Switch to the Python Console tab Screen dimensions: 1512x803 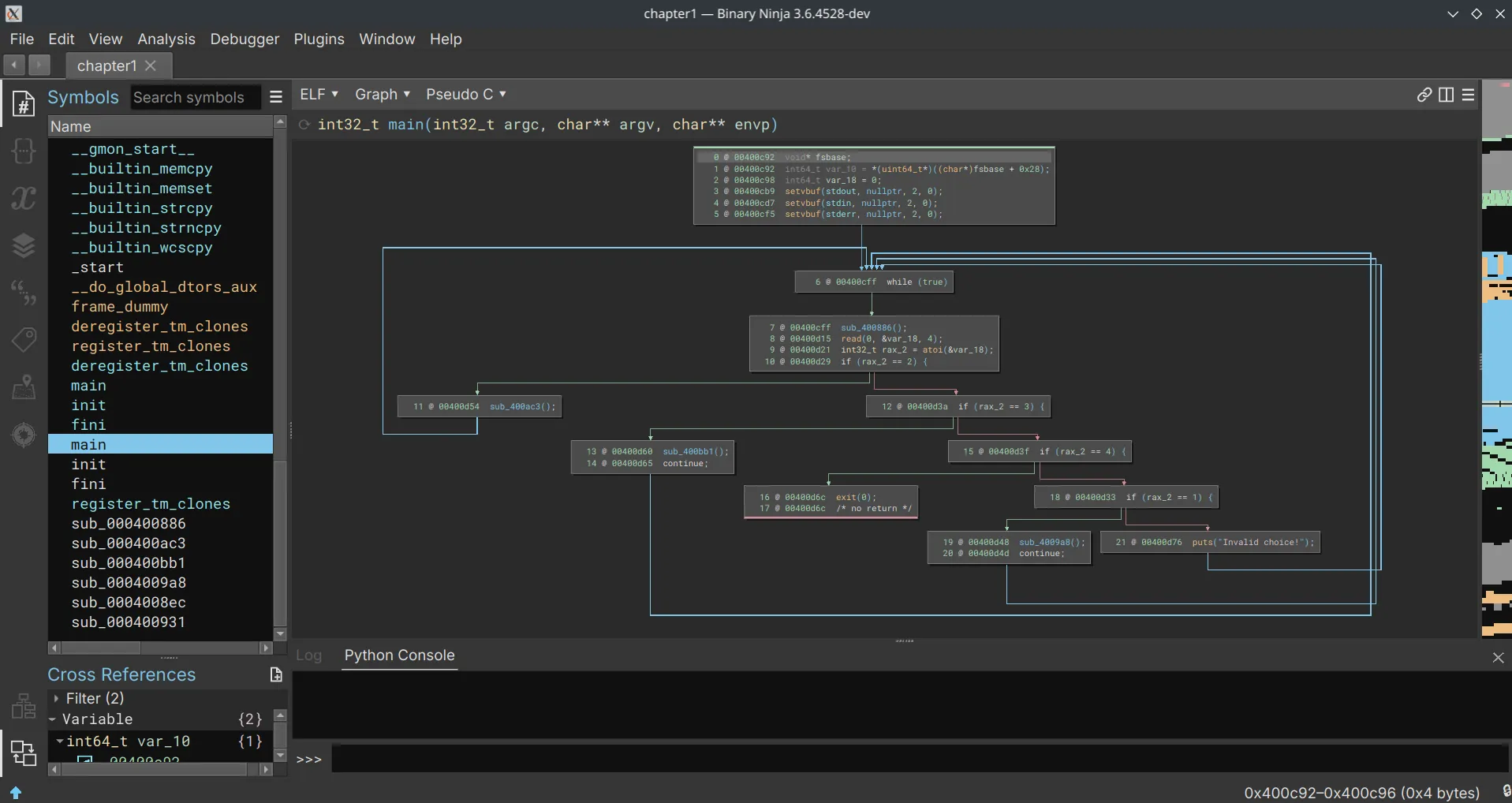tap(400, 655)
